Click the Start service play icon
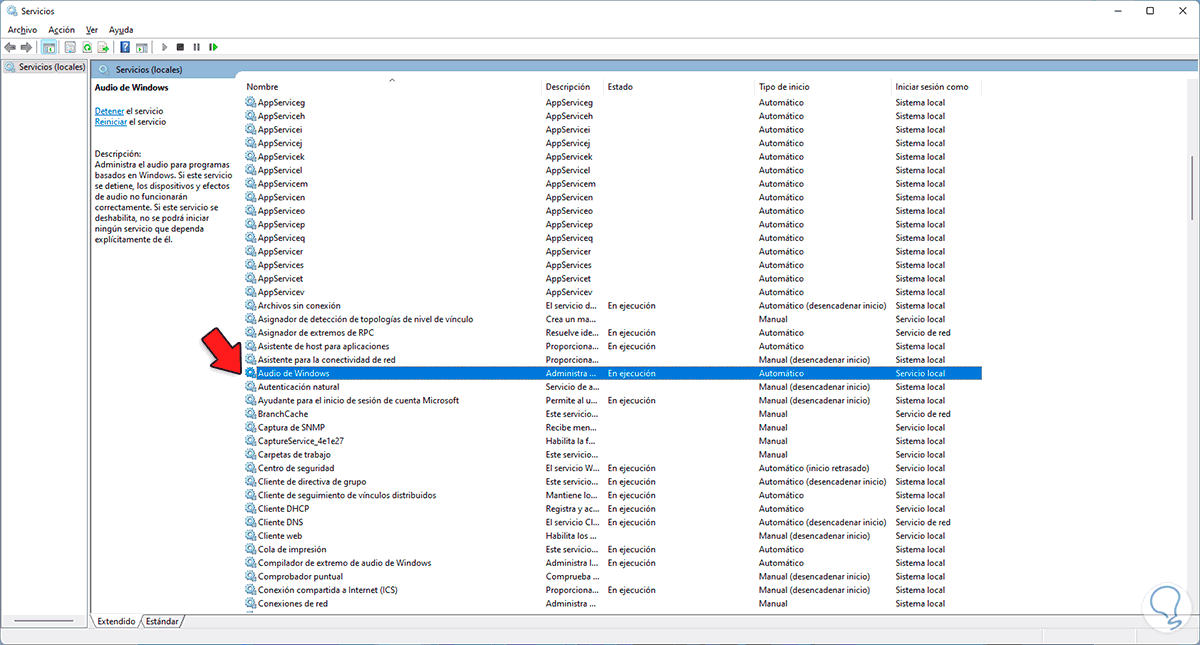1200x645 pixels. (x=164, y=47)
